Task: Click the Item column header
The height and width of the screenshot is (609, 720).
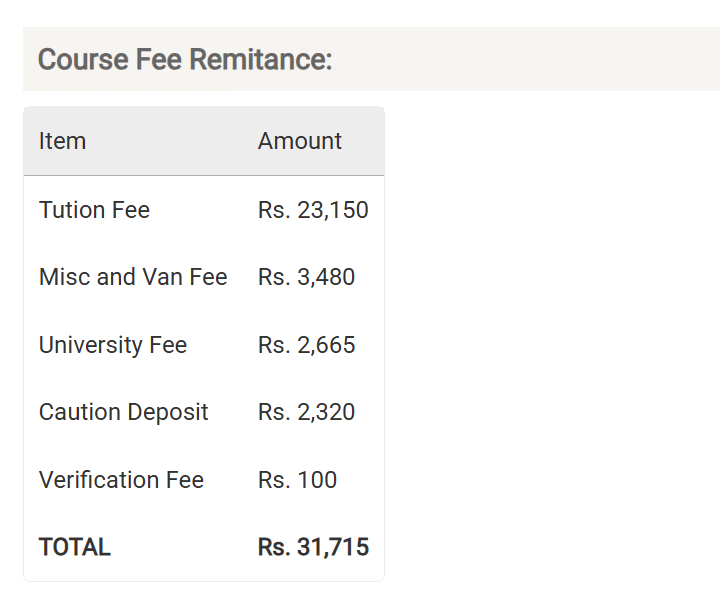Action: tap(62, 141)
